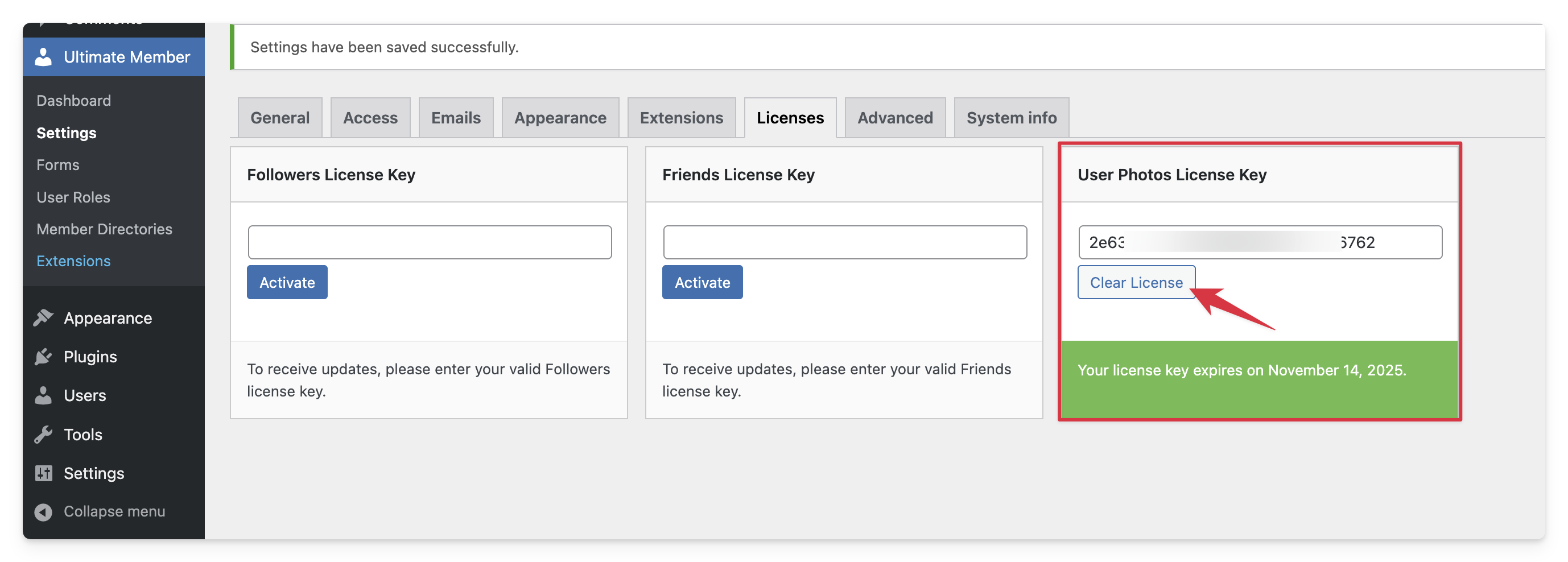This screenshot has height=562, width=1568.
Task: Click the 'Followers License Key' heading
Action: coord(331,175)
